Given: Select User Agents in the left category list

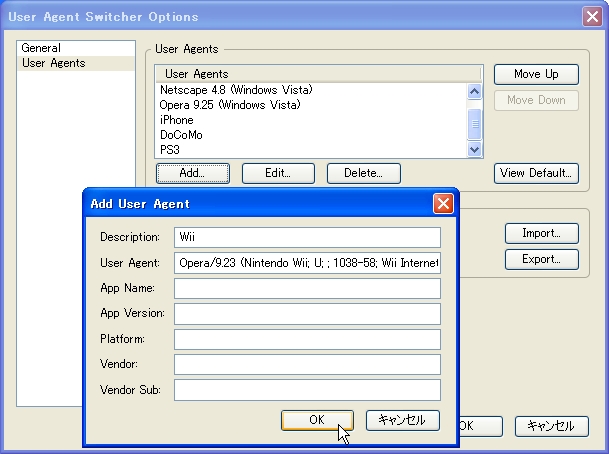Looking at the screenshot, I should (76, 63).
